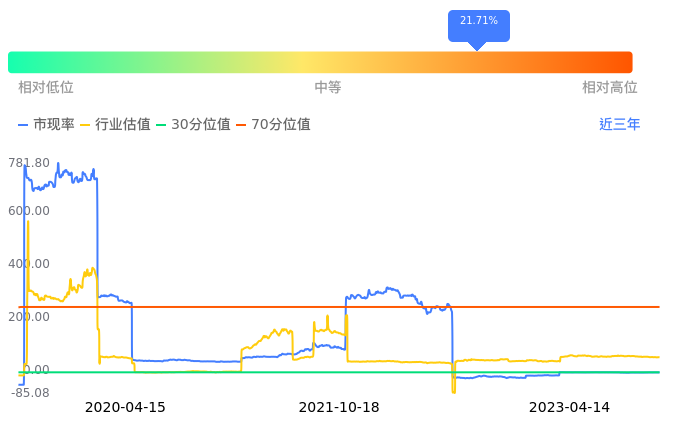Viewport: 686px width, 442px height.
Task: Click the 2021-10-18 date axis label
Action: (x=339, y=407)
